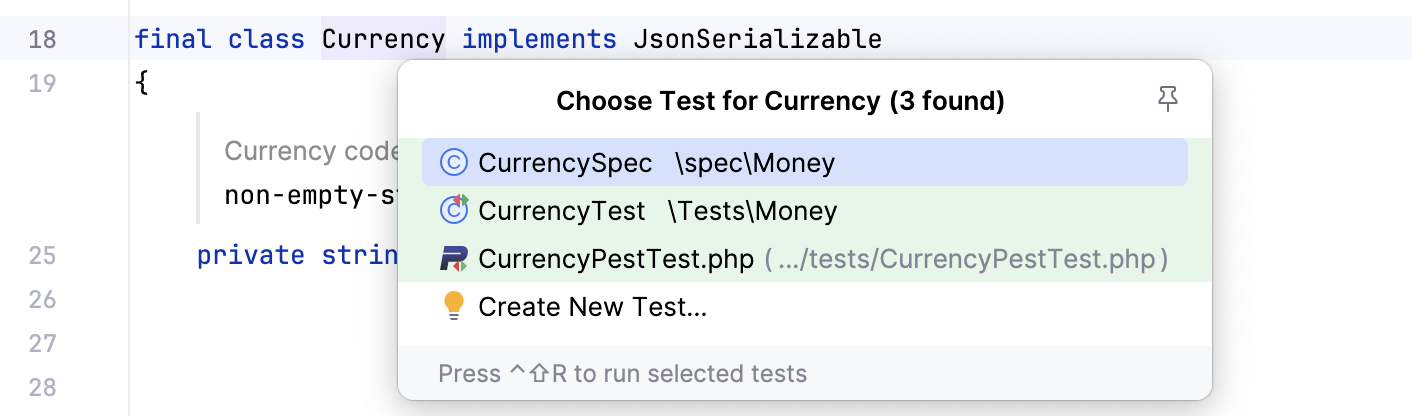Click the "Press ^⇧R to run" hint text
This screenshot has height=416, width=1412.
tap(622, 374)
